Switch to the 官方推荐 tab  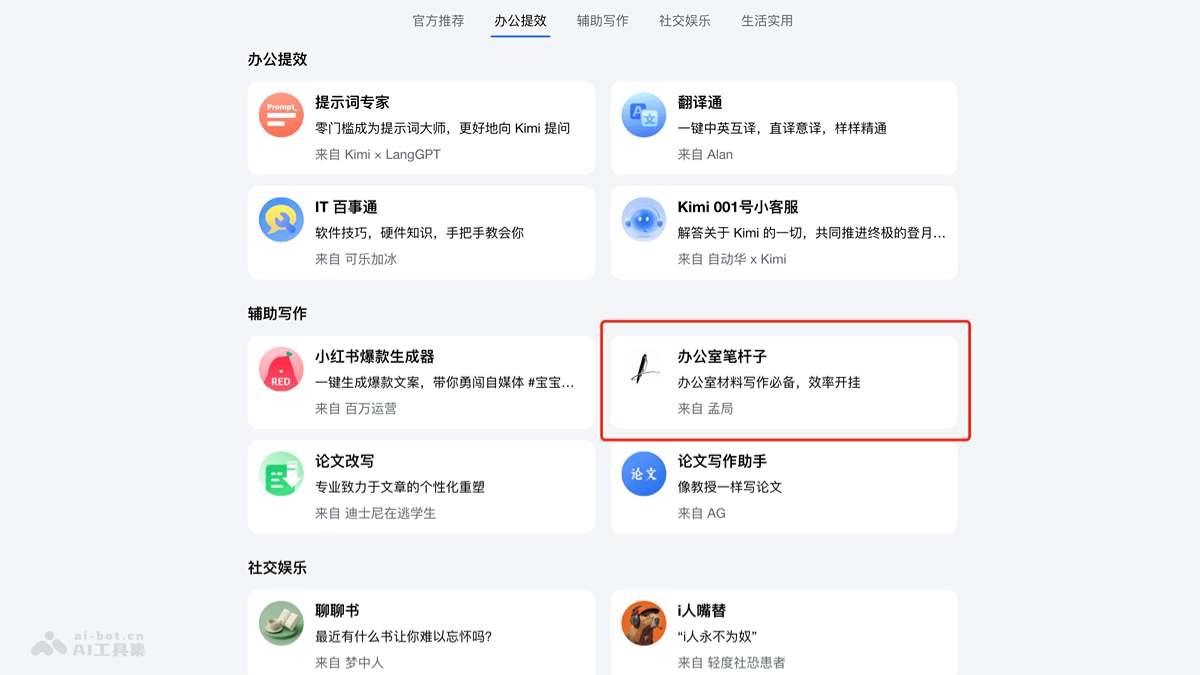coord(437,20)
